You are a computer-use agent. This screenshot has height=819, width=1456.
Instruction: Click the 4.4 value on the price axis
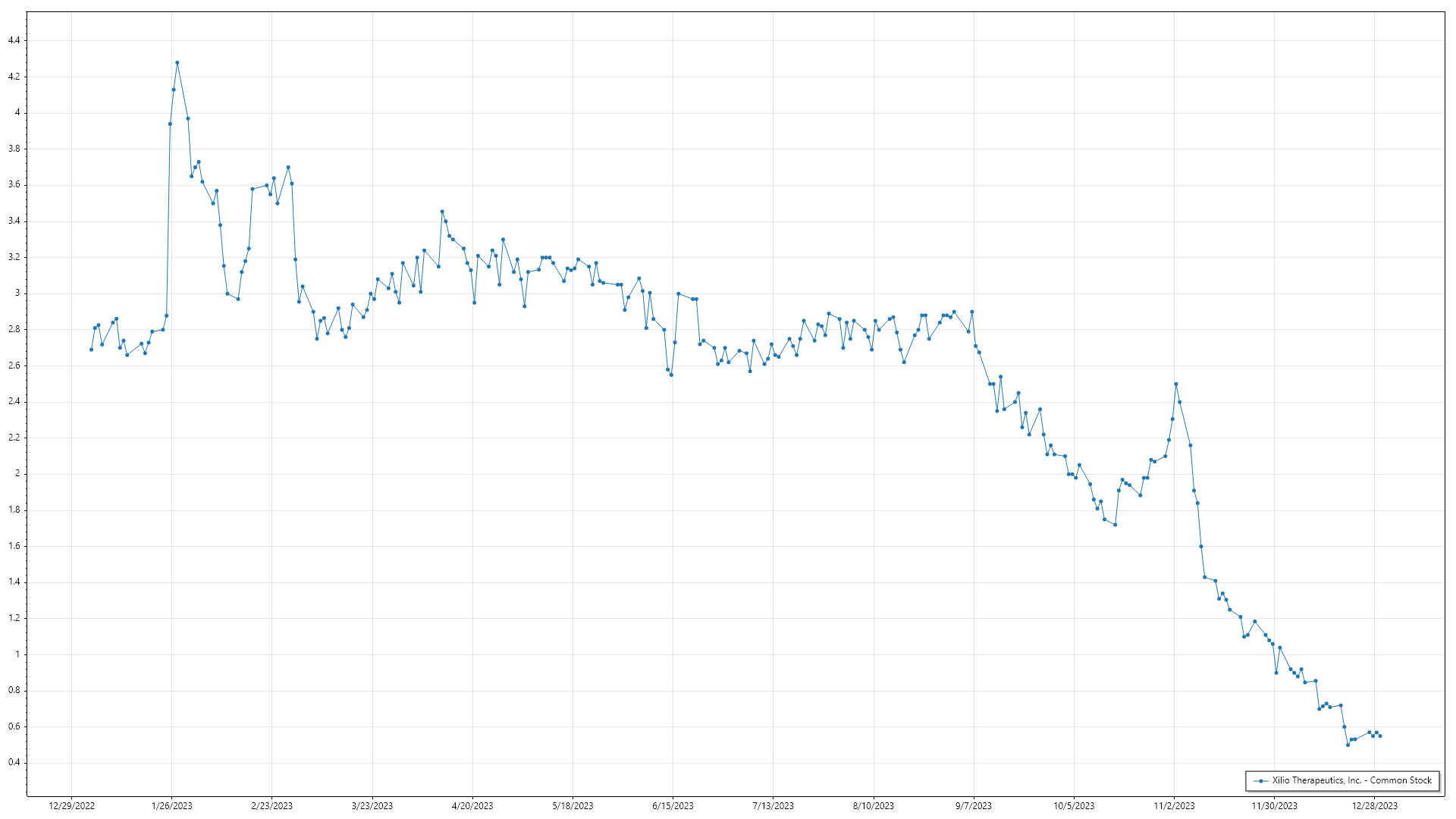coord(14,40)
